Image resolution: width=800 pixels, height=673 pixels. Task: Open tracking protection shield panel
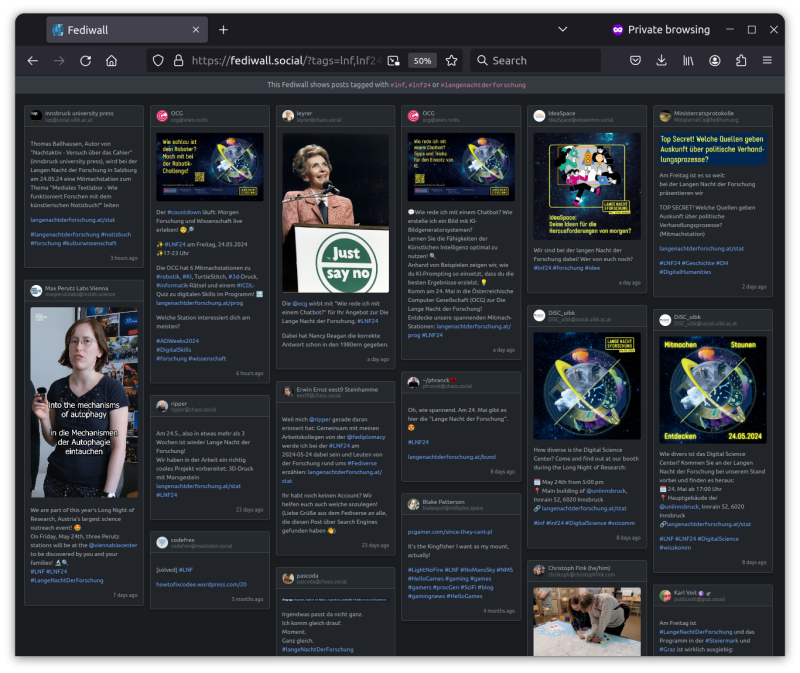[158, 61]
